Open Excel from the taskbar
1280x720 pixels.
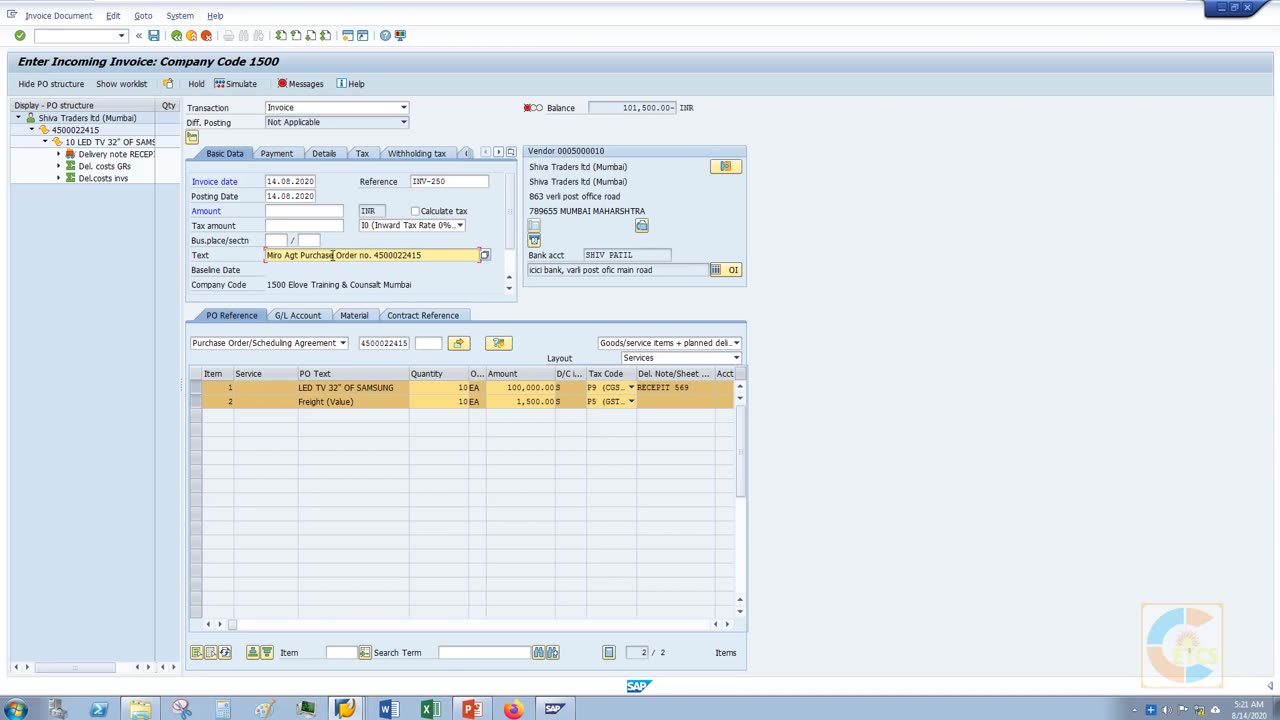pyautogui.click(x=429, y=709)
